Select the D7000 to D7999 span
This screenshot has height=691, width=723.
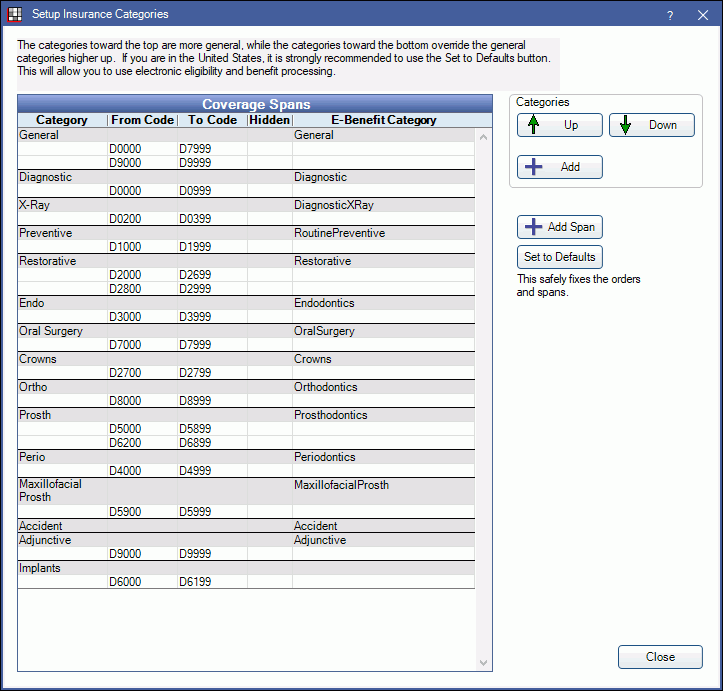[x=246, y=345]
